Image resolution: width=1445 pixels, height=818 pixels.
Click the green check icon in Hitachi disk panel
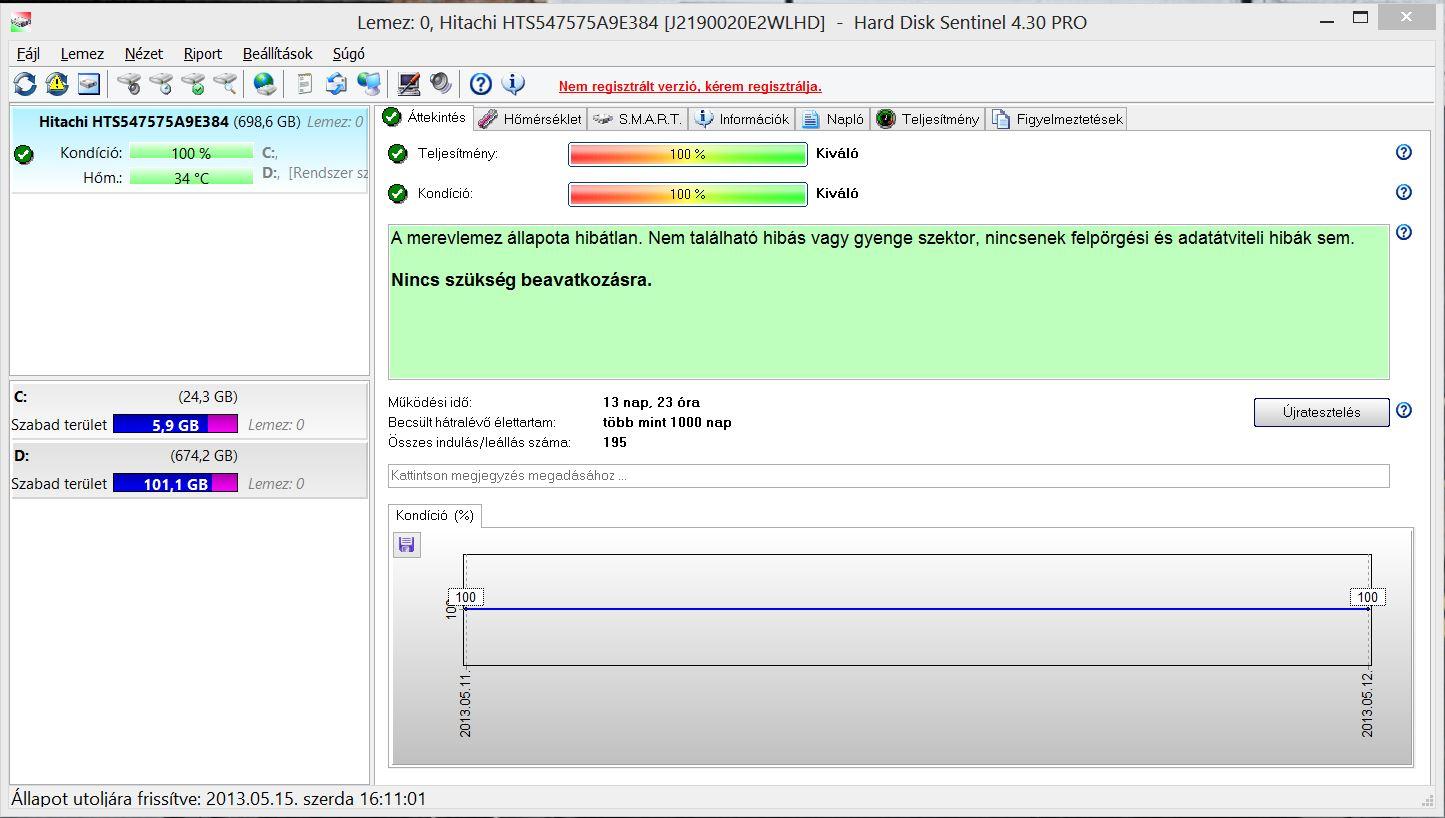tap(24, 154)
